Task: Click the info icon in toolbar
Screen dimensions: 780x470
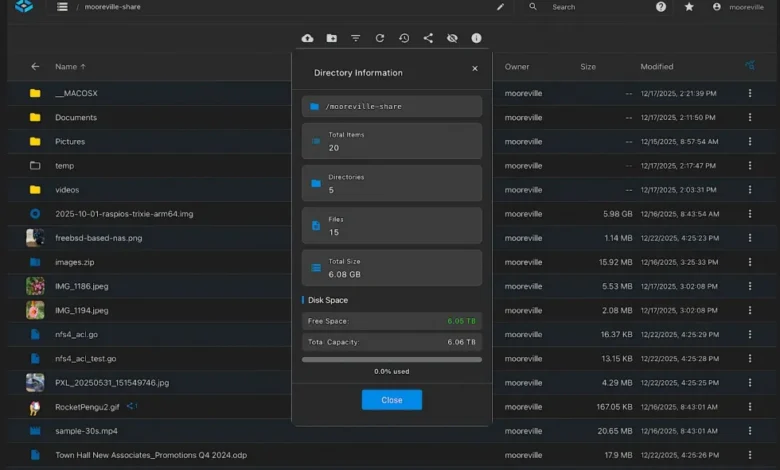Action: [x=477, y=38]
